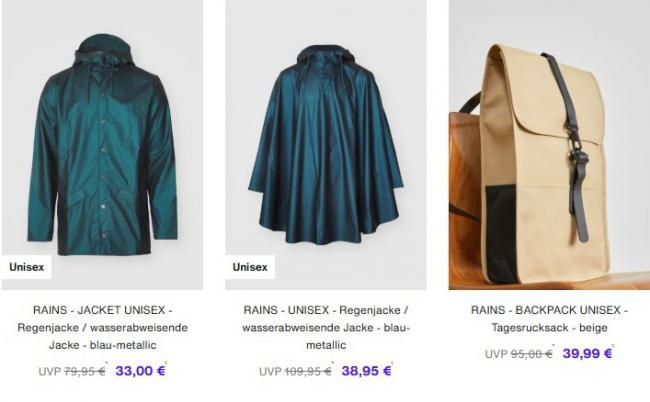Click 'wasserabweisende Jacke - blau-' poncho text
The image size is (650, 402).
(x=326, y=327)
